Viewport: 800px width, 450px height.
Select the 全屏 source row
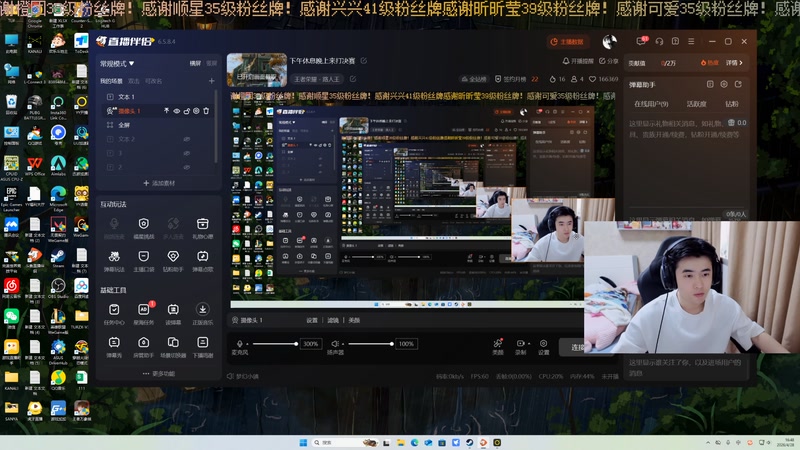158,124
